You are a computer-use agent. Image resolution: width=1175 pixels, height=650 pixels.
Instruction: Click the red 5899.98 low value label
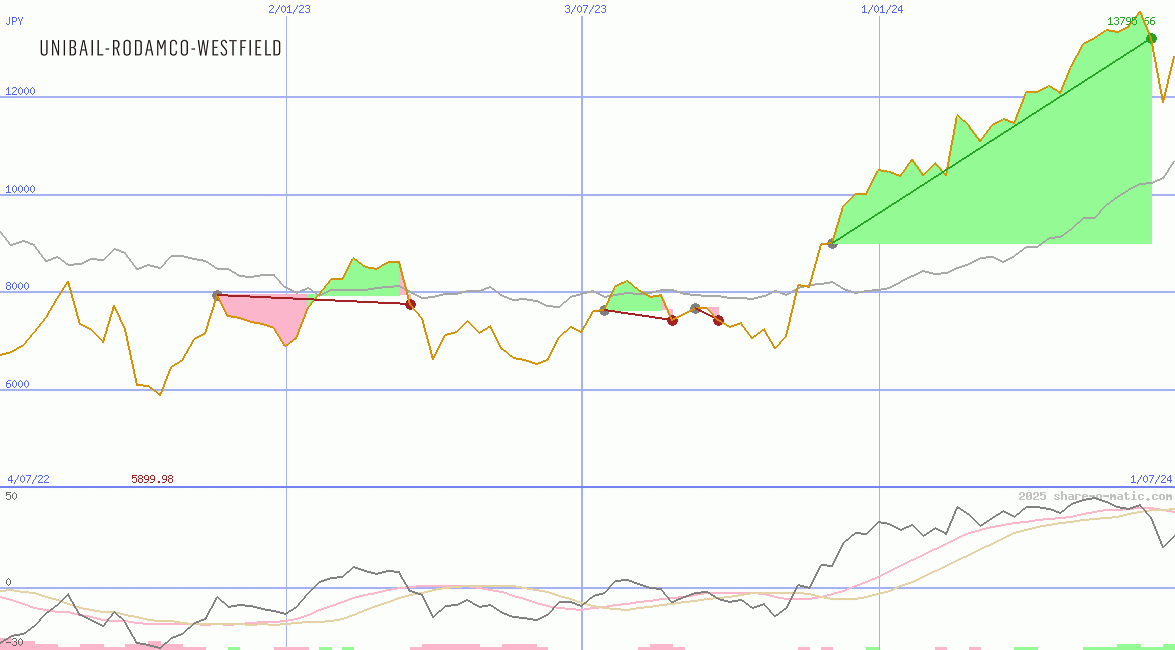pyautogui.click(x=152, y=479)
